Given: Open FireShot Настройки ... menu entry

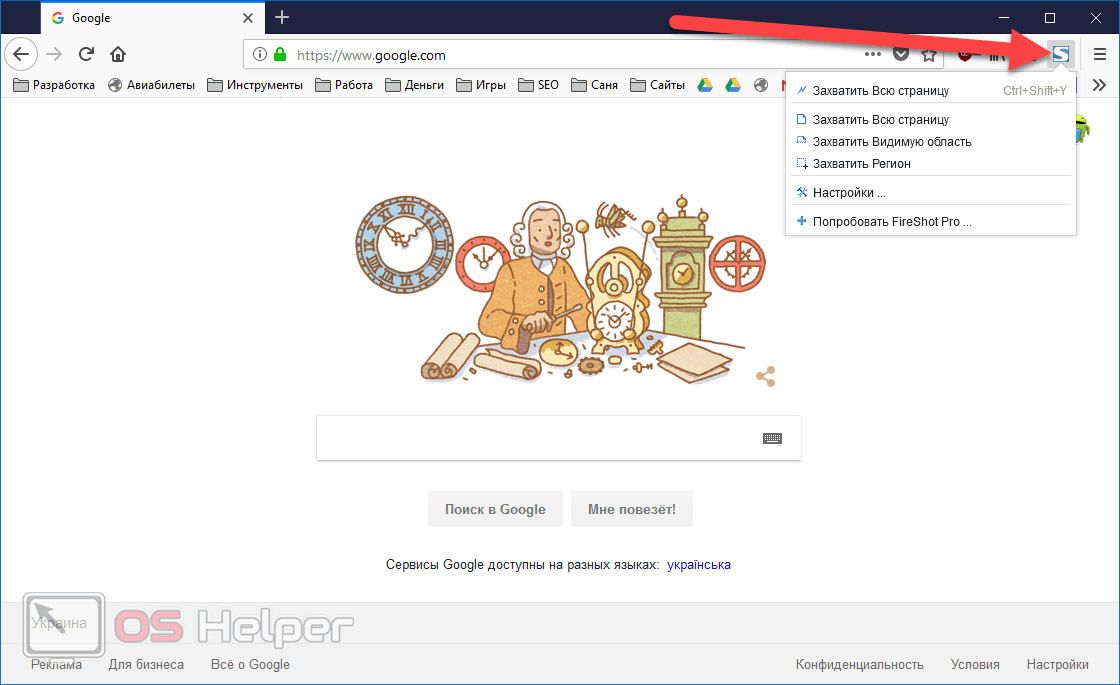Looking at the screenshot, I should click(x=931, y=193).
